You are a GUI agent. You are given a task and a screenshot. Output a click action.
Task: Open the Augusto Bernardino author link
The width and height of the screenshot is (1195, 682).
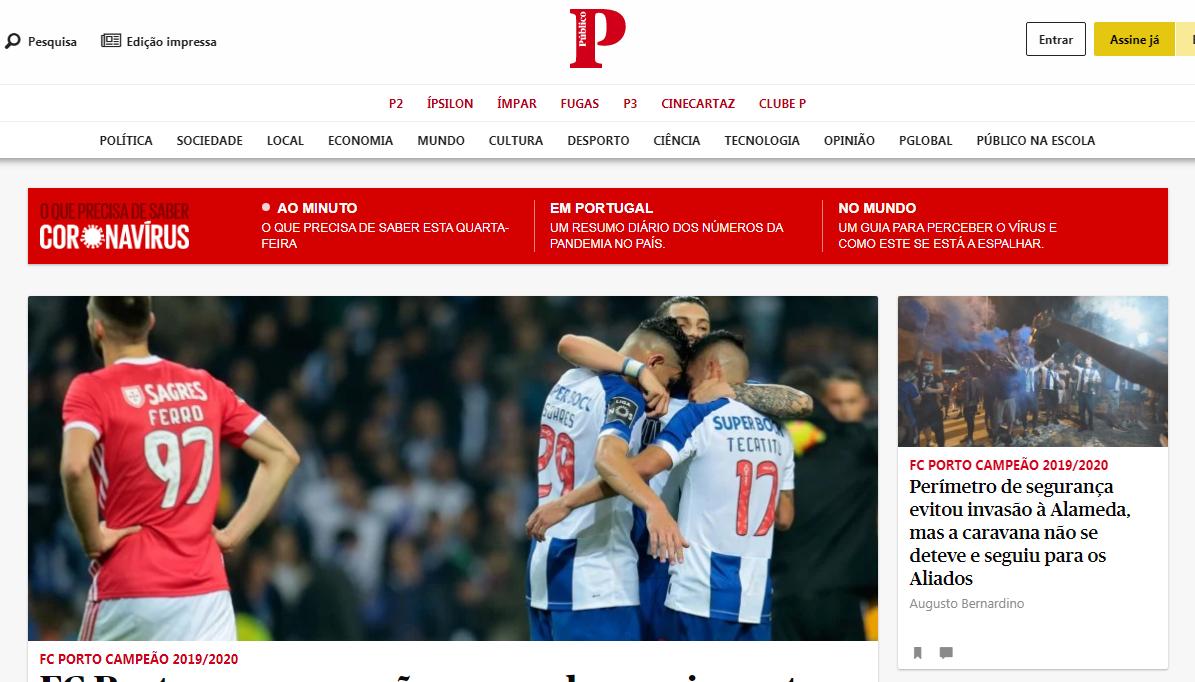pos(966,604)
